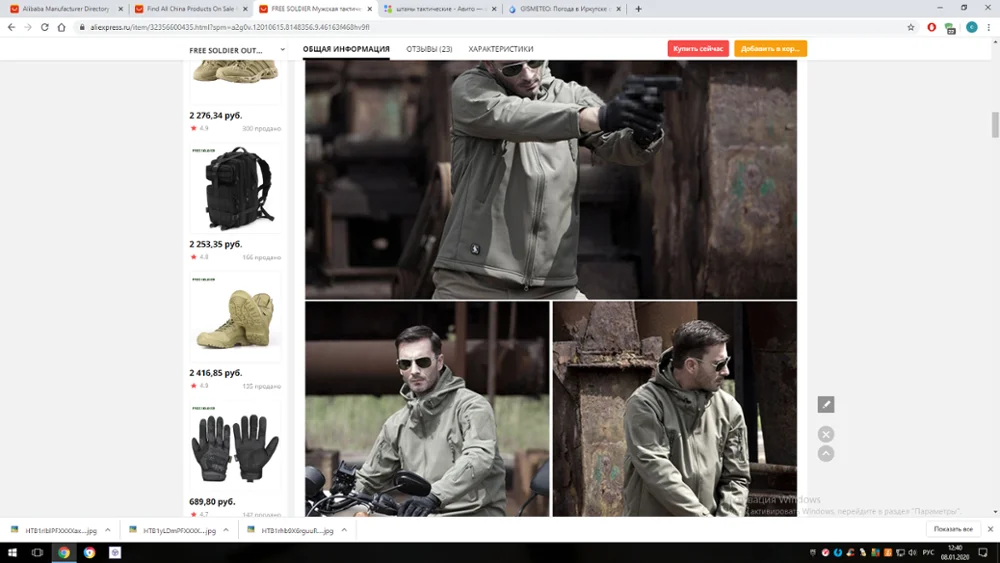Click the active Chrome taskbar icon
Screen dimensions: 1000x563
64,553
